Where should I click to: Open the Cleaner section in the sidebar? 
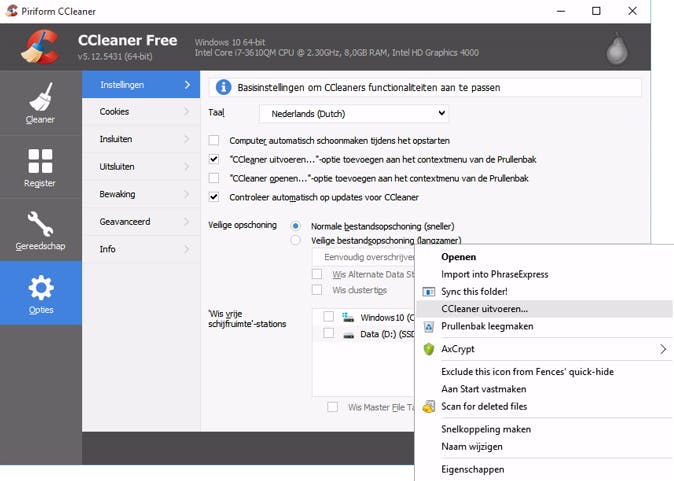40,103
